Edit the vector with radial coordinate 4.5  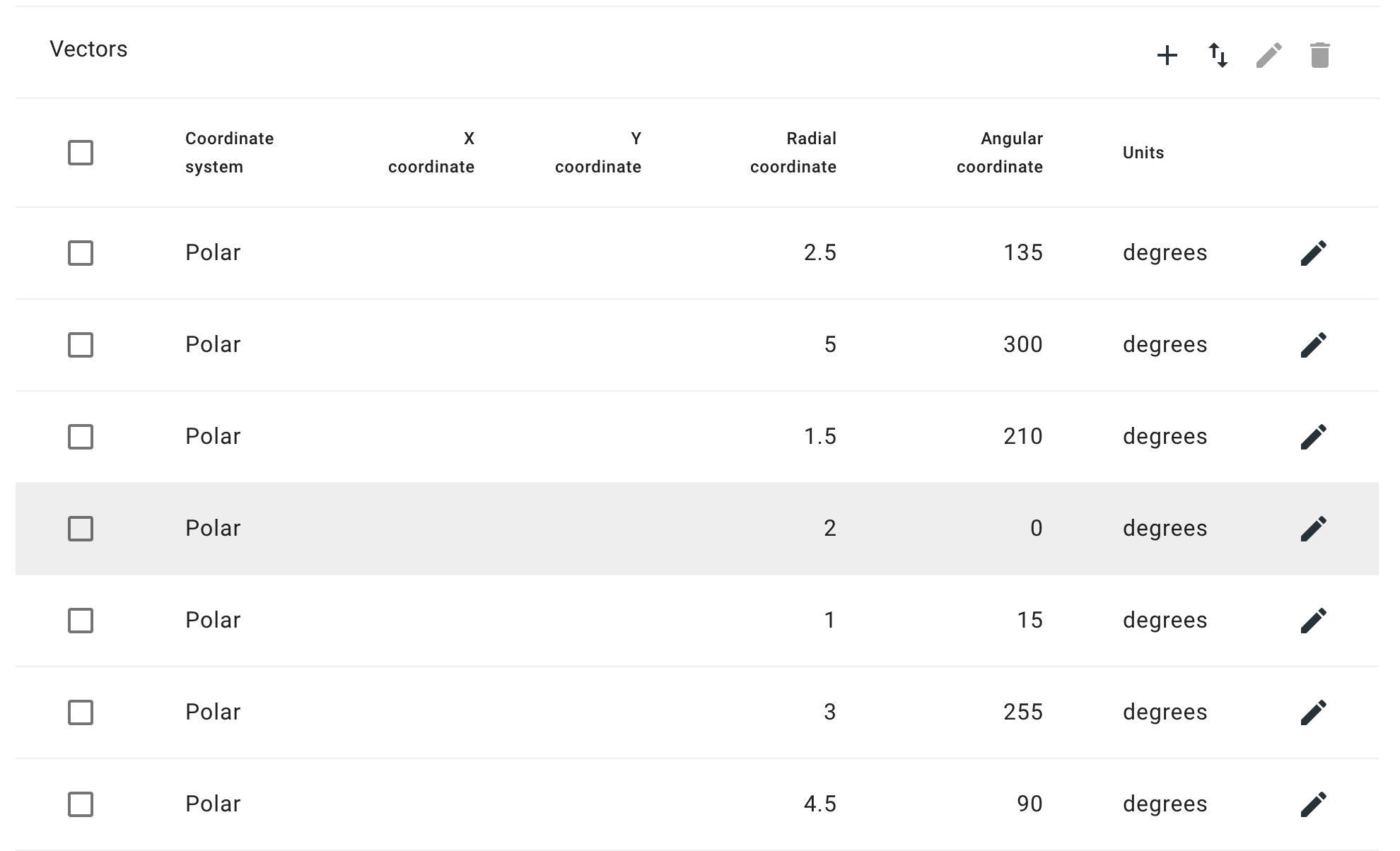(x=1313, y=804)
